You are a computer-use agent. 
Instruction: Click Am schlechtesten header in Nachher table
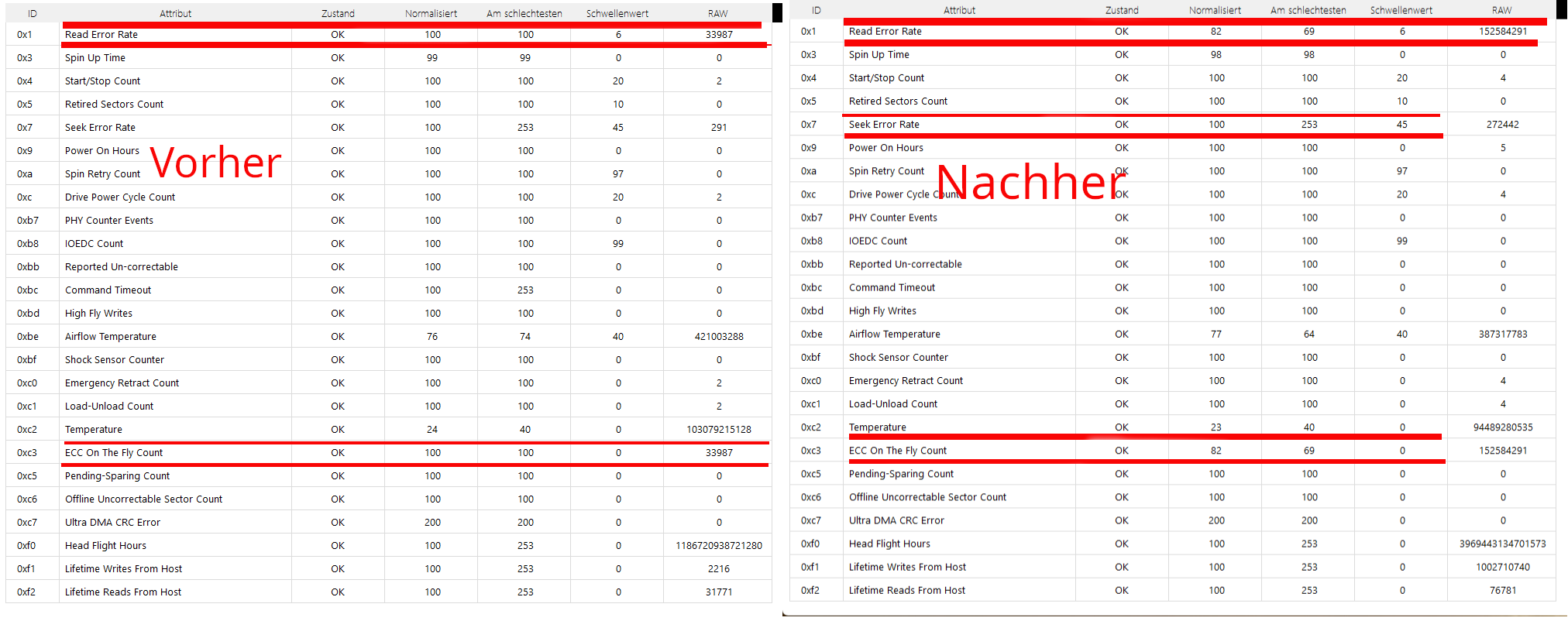point(1308,10)
